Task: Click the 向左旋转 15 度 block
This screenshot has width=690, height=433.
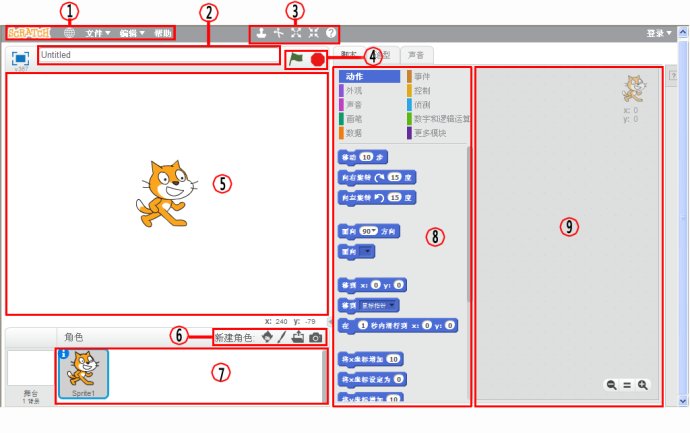Action: (377, 198)
